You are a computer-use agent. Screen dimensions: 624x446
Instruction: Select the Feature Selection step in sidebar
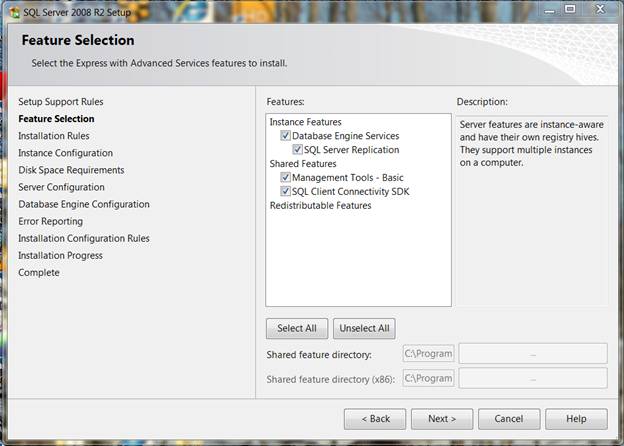tap(57, 119)
